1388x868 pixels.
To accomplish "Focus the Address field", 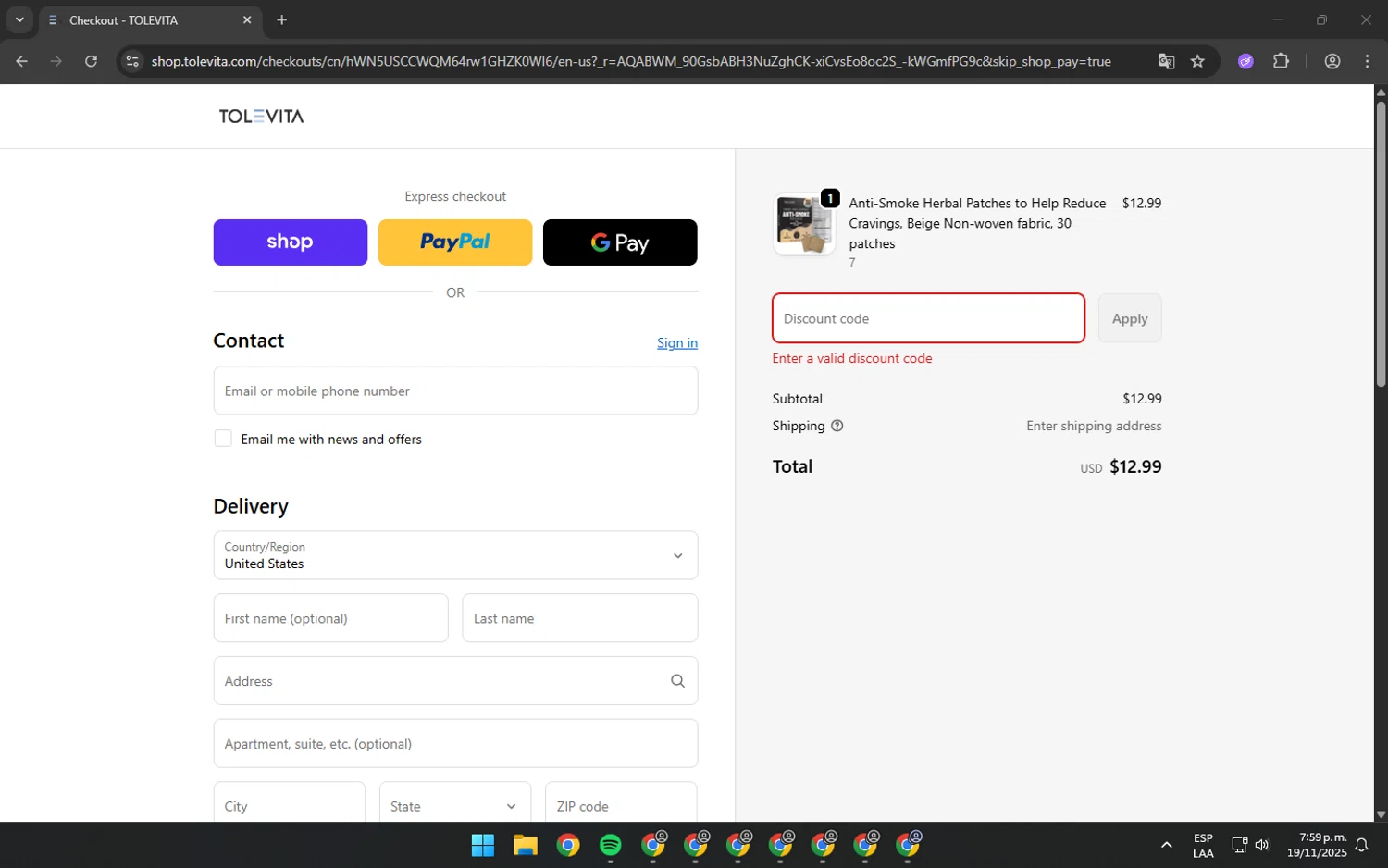I will point(455,681).
